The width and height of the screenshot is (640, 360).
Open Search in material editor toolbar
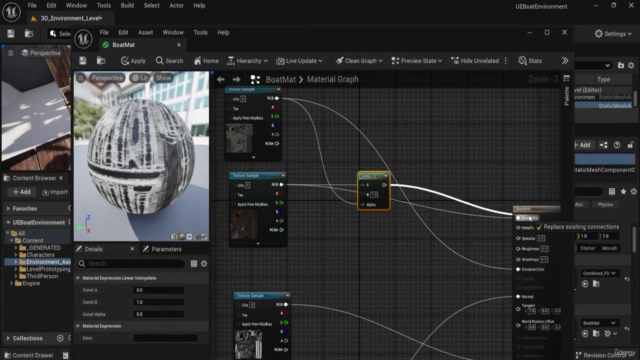point(169,61)
